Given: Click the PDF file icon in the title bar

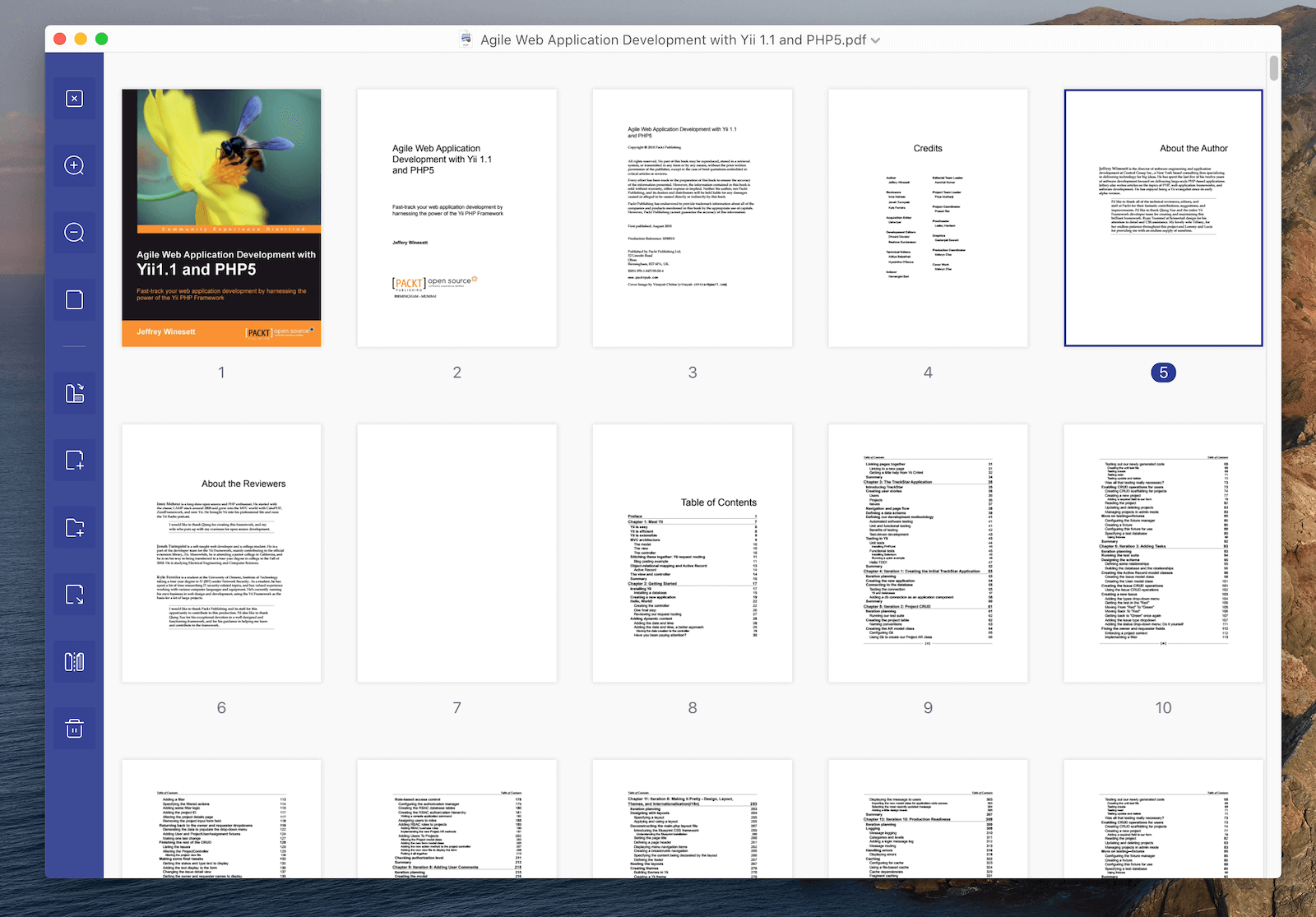Looking at the screenshot, I should [466, 39].
